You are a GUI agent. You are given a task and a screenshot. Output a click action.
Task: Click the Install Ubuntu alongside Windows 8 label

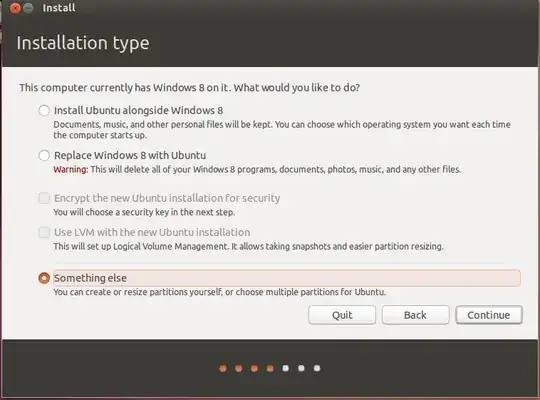tap(138, 111)
